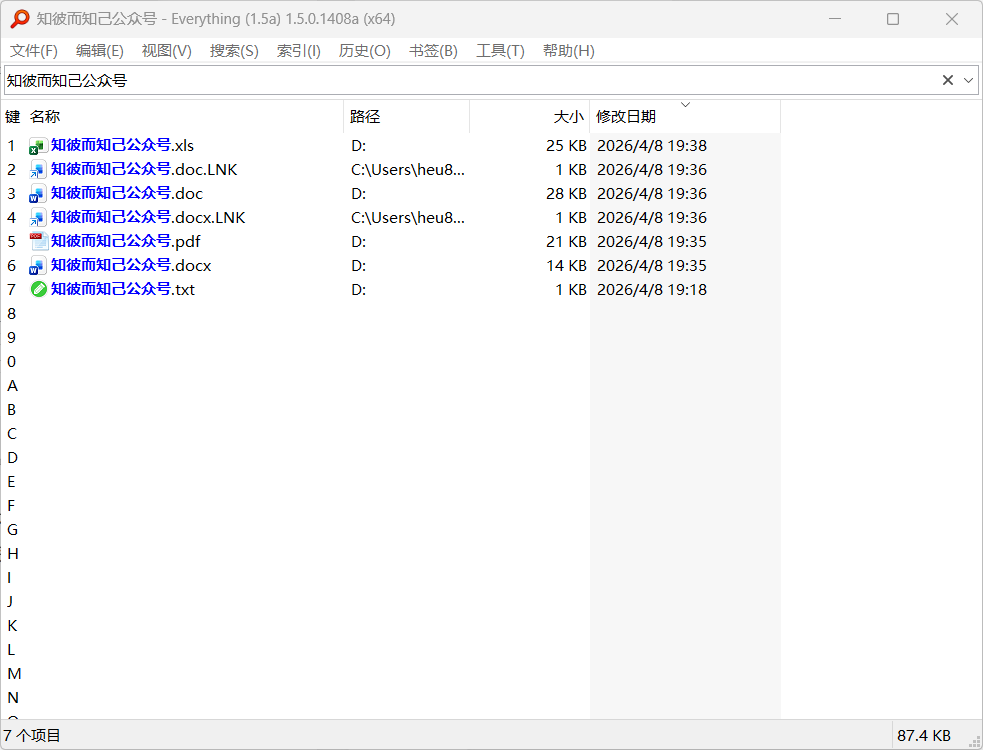
Task: Click the shortcut icon of 知彼而知己公众号.docx.LNK
Action: (38, 218)
